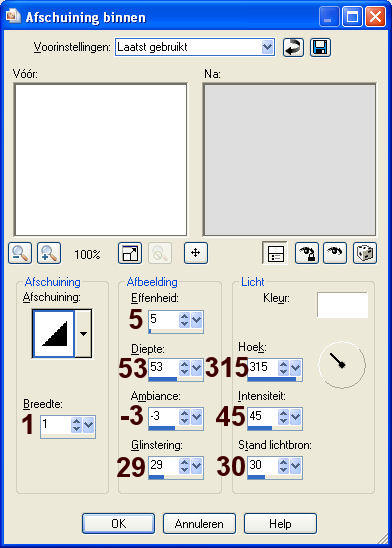Click the navigate preview crosshair icon
The height and width of the screenshot is (548, 392).
[x=196, y=253]
